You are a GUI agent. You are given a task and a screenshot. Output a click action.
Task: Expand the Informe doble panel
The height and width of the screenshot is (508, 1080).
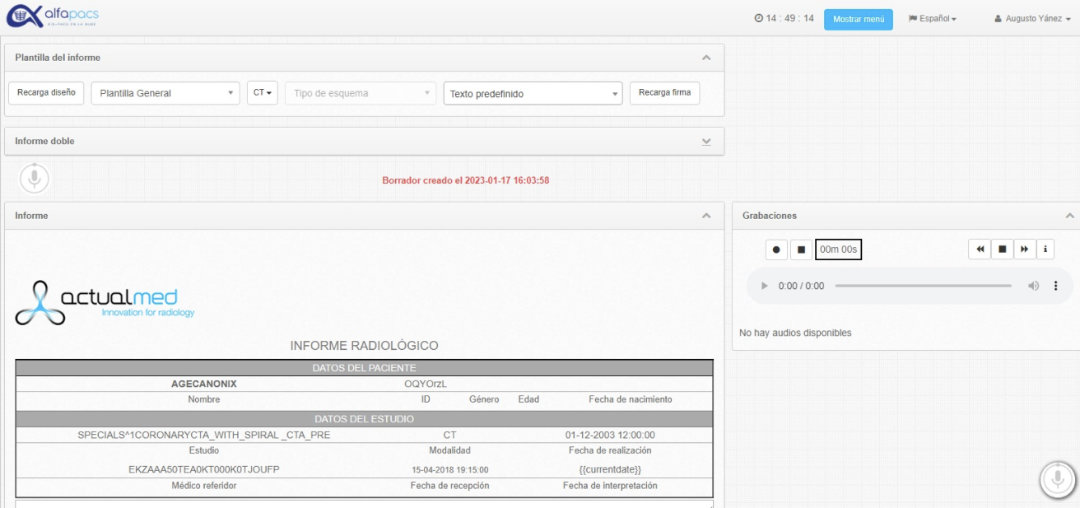point(706,141)
